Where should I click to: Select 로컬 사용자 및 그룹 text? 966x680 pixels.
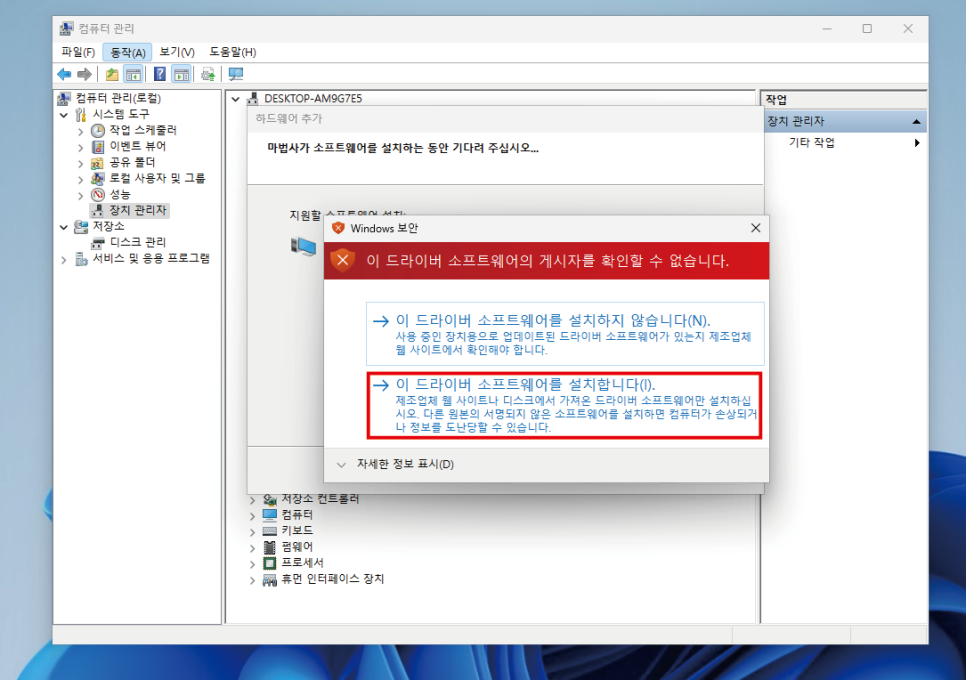[157, 179]
